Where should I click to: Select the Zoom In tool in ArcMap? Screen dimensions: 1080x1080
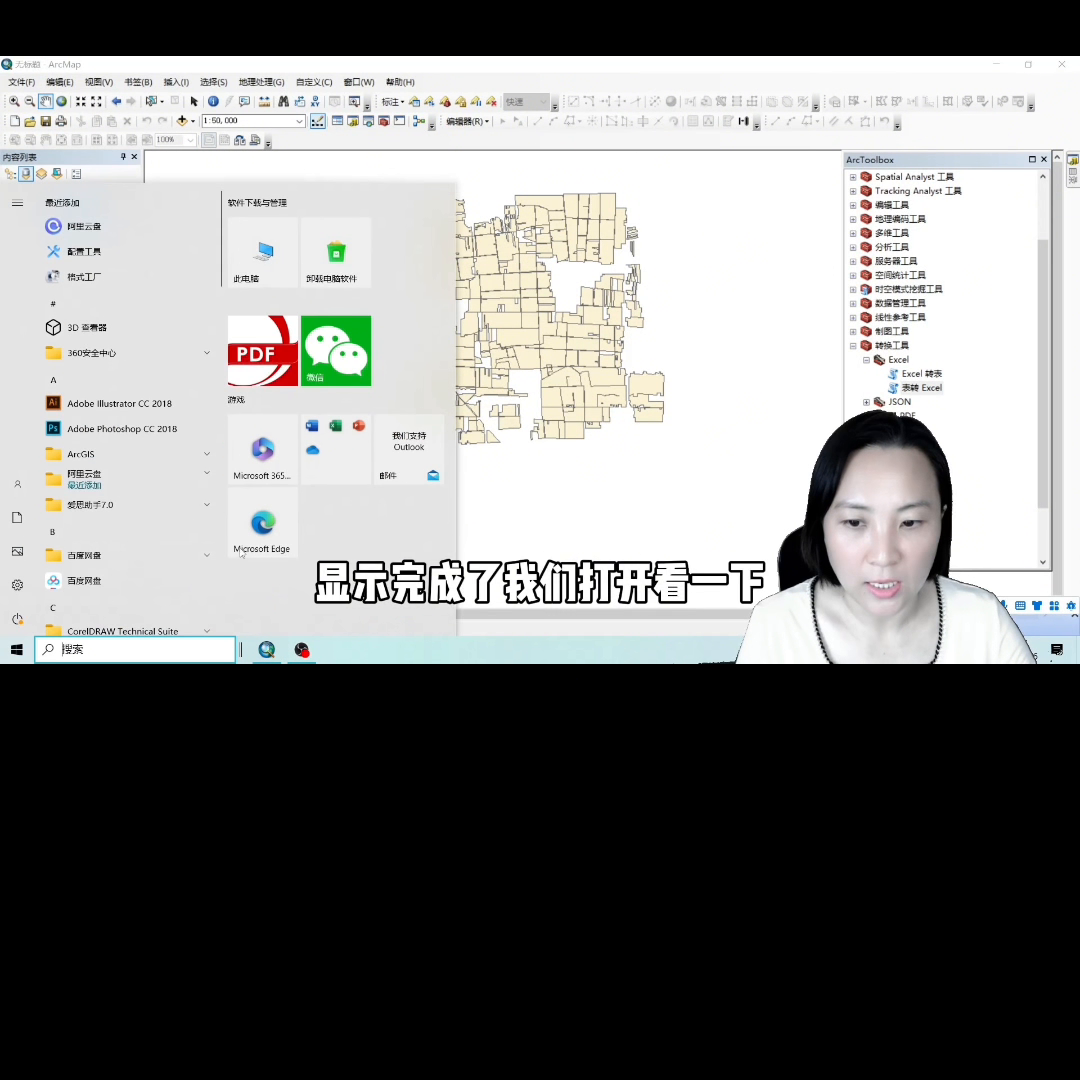[14, 101]
